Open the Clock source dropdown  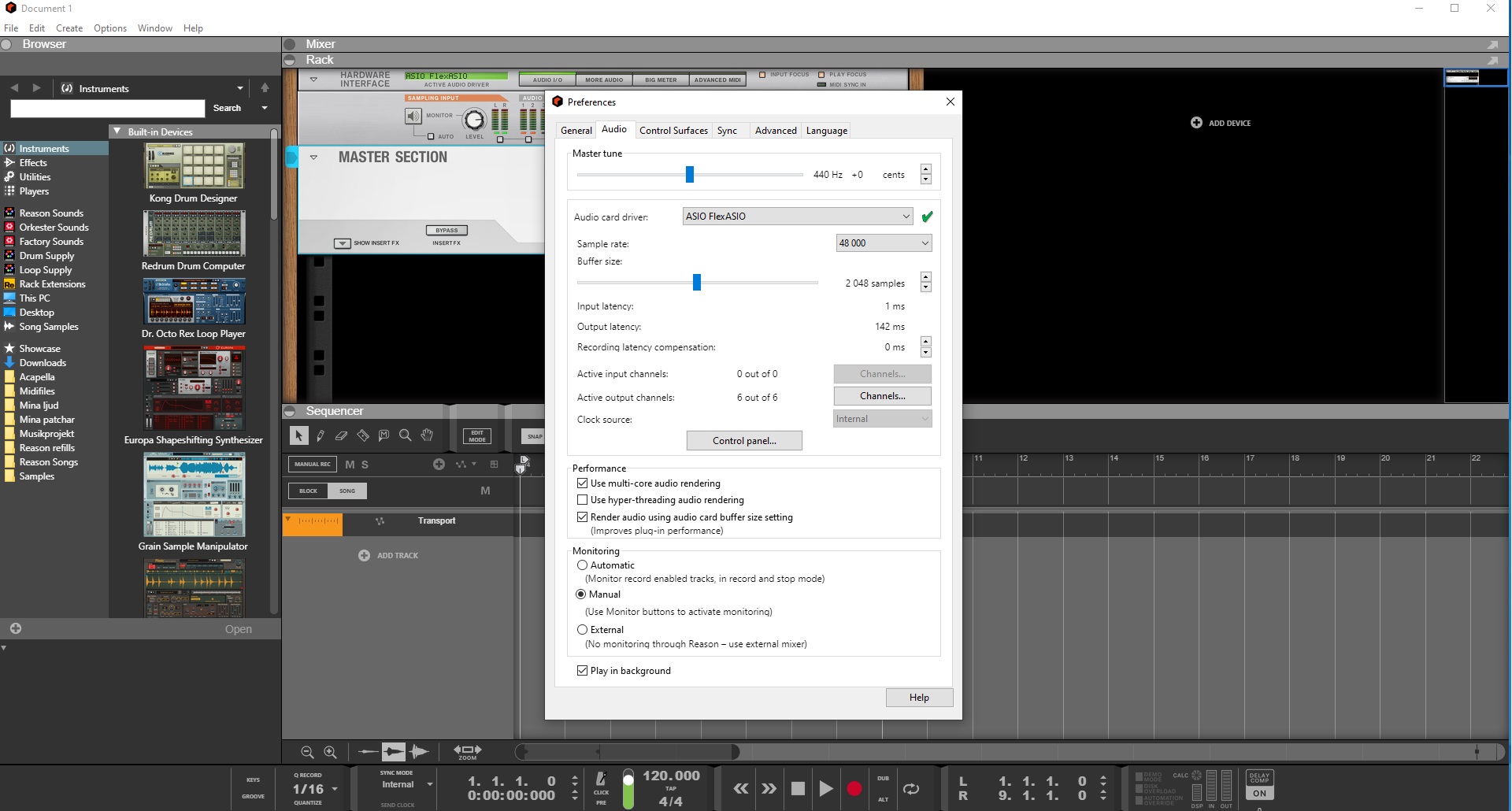click(882, 418)
